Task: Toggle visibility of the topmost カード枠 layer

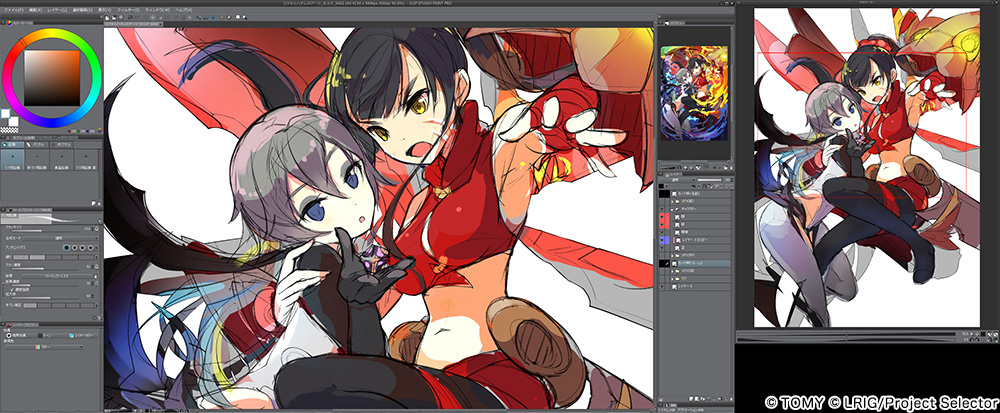Action: coord(662,194)
